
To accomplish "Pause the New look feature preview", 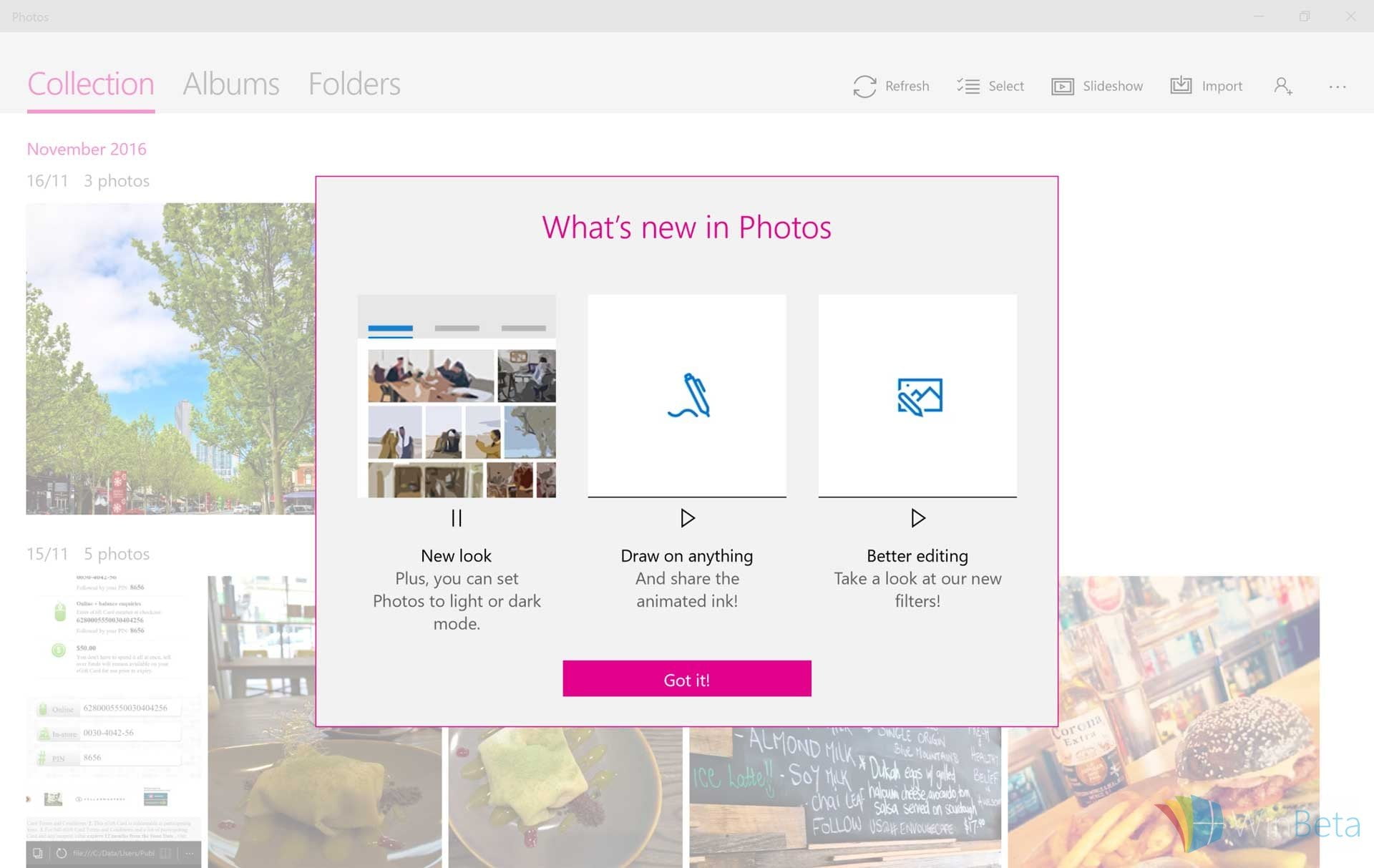I will [x=457, y=518].
